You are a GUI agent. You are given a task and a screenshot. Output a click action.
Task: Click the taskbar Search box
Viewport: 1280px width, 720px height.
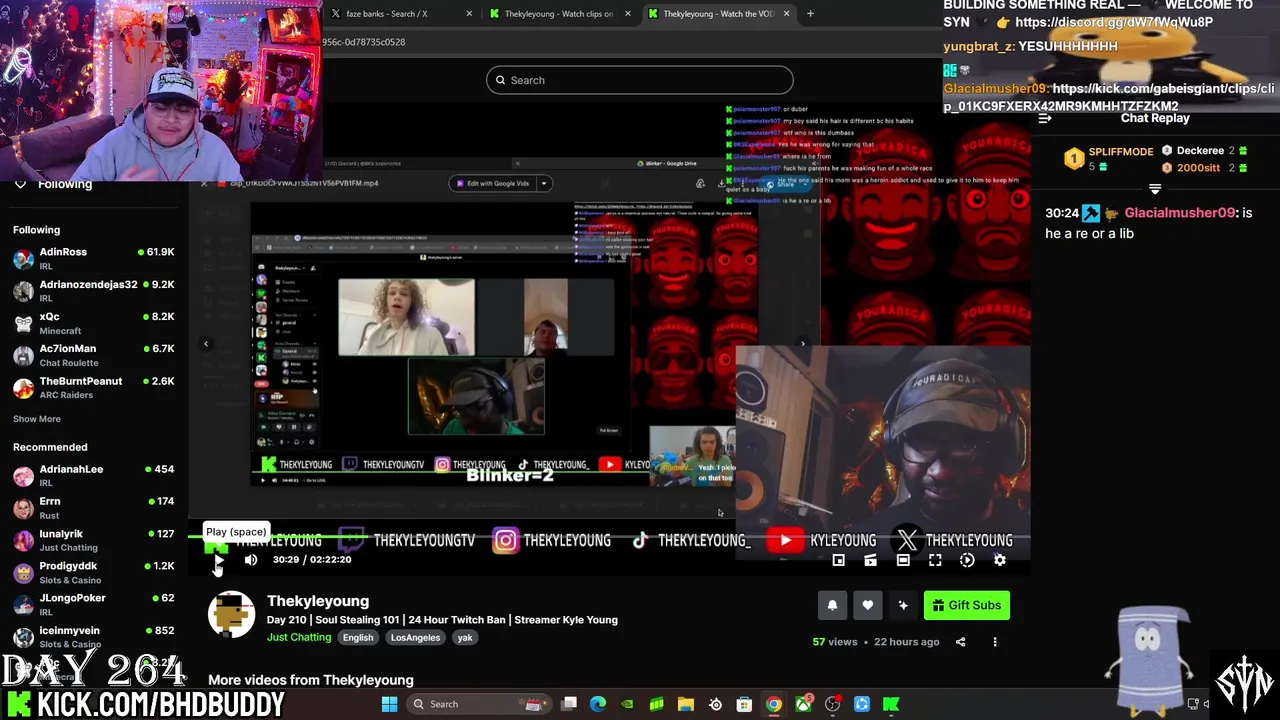tap(478, 704)
